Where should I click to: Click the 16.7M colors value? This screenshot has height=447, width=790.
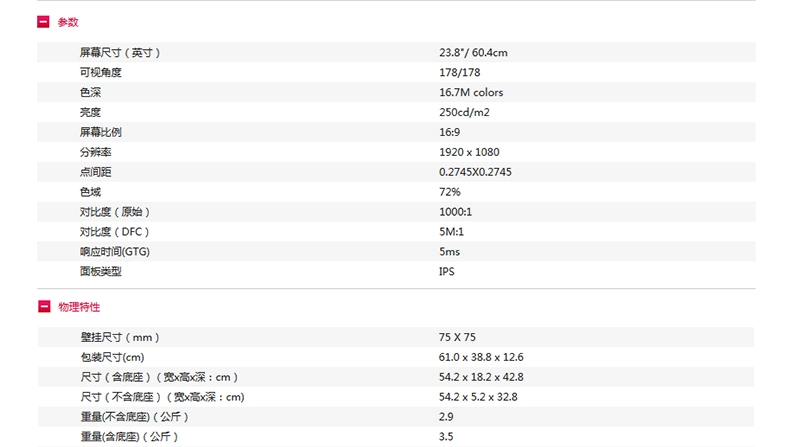(471, 92)
